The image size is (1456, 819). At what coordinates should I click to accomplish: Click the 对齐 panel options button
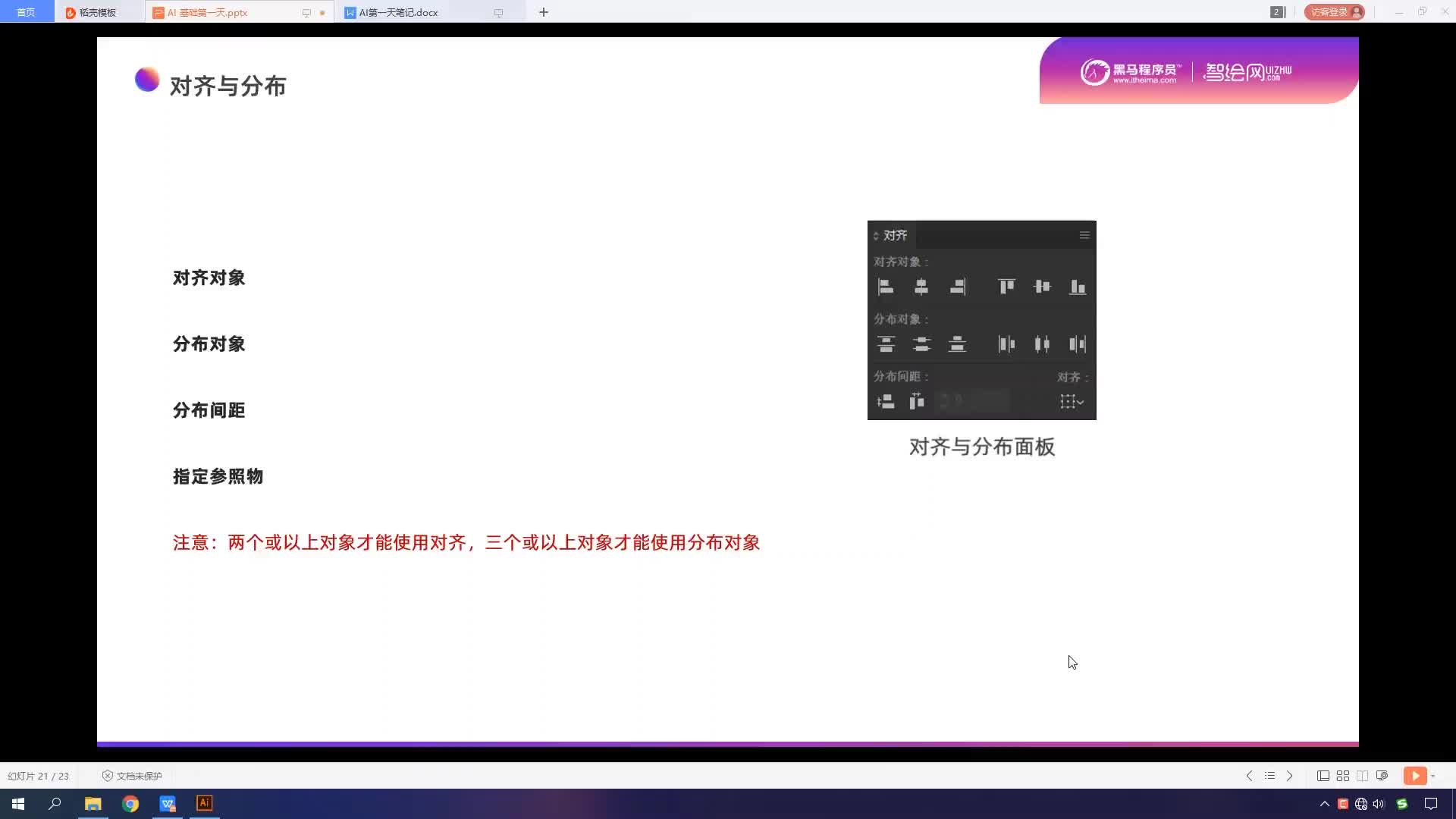pyautogui.click(x=1085, y=234)
